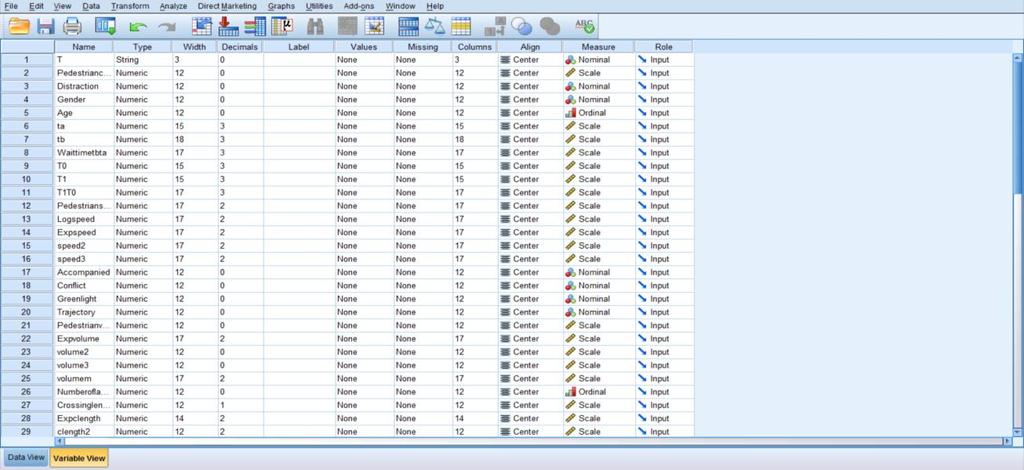Image resolution: width=1024 pixels, height=470 pixels.
Task: Open Find with the binoculars icon
Action: coord(315,26)
